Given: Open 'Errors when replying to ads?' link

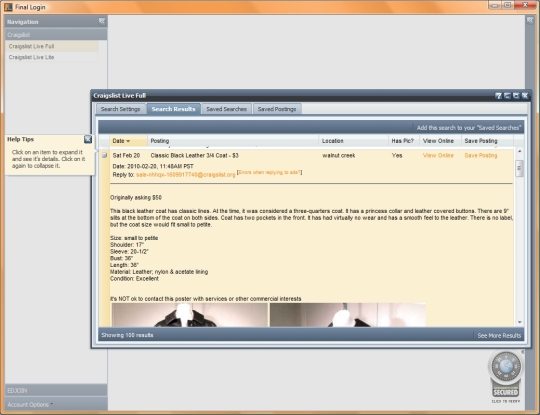Looking at the screenshot, I should [x=269, y=172].
